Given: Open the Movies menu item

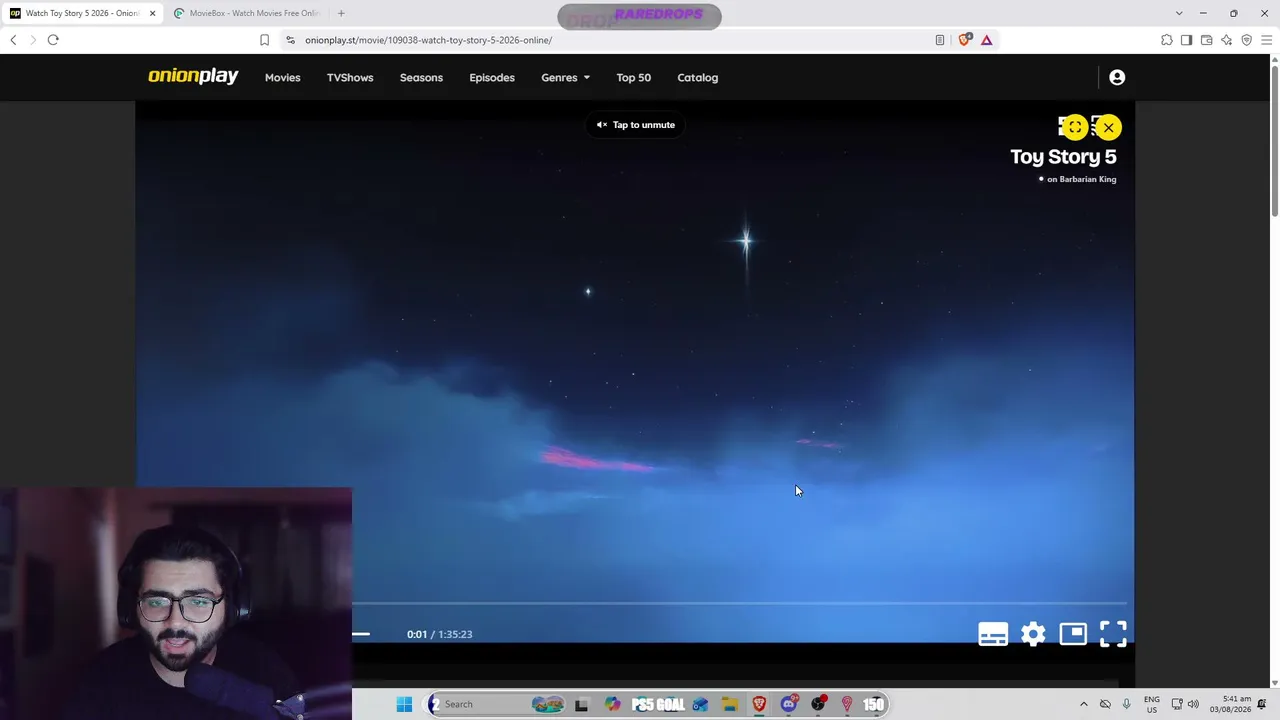Looking at the screenshot, I should [282, 77].
